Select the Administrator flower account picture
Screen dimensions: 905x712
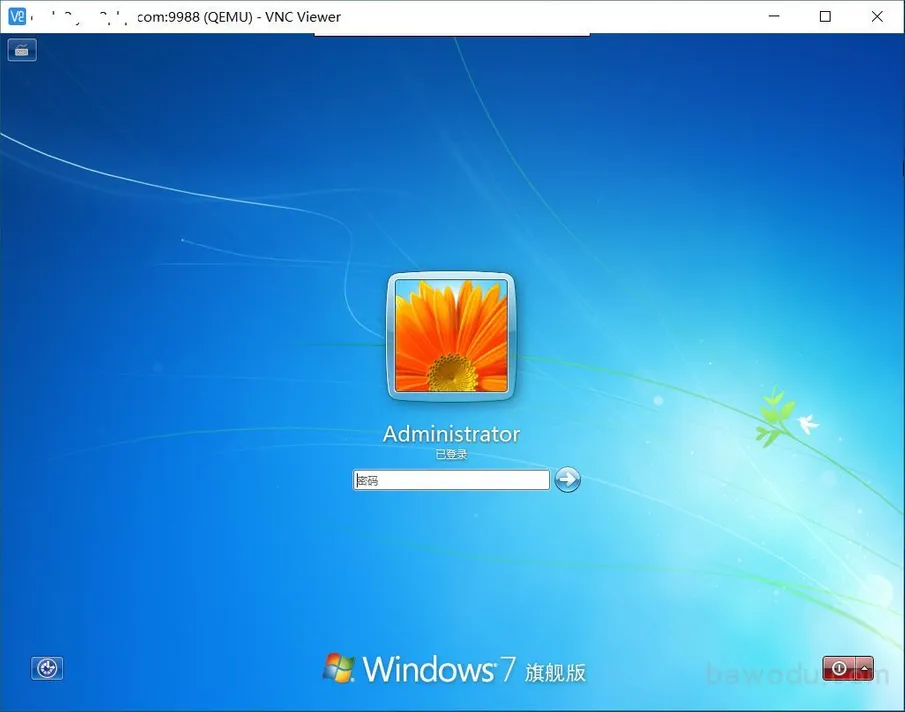pyautogui.click(x=451, y=336)
